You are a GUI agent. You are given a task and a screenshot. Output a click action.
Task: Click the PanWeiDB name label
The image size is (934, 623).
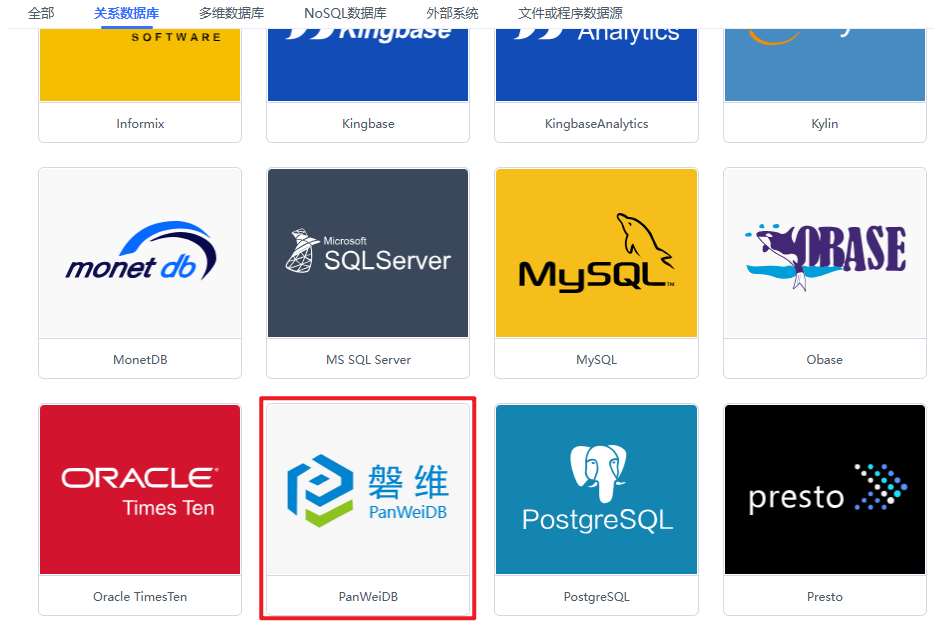click(368, 596)
